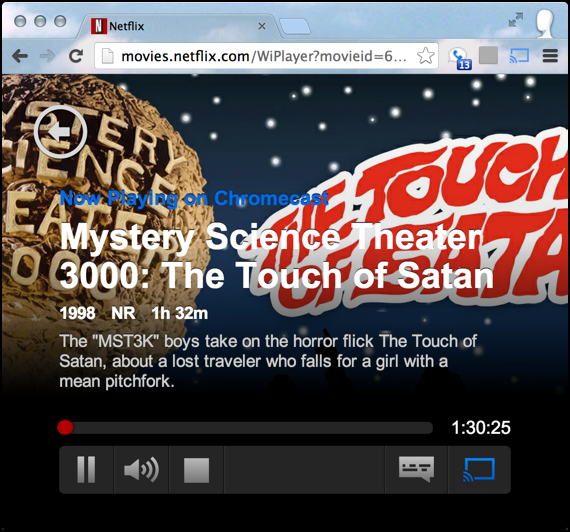Mute the volume speaker icon
Viewport: 570px width, 532px height.
(141, 469)
